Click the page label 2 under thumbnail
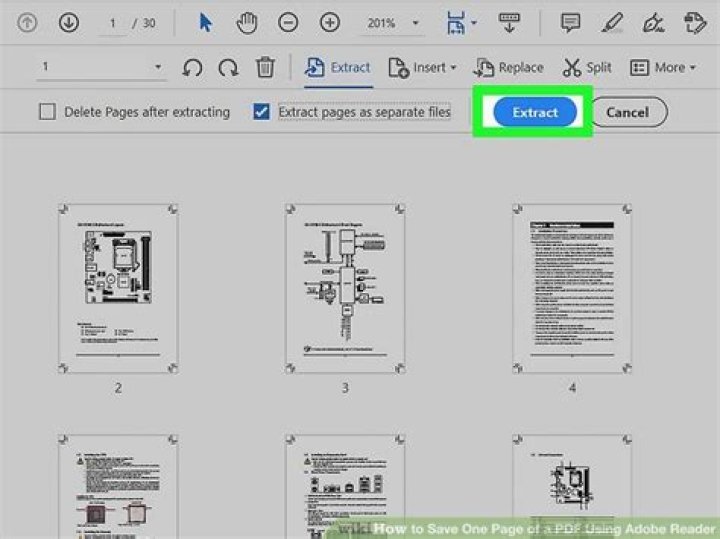720x539 pixels. [118, 388]
